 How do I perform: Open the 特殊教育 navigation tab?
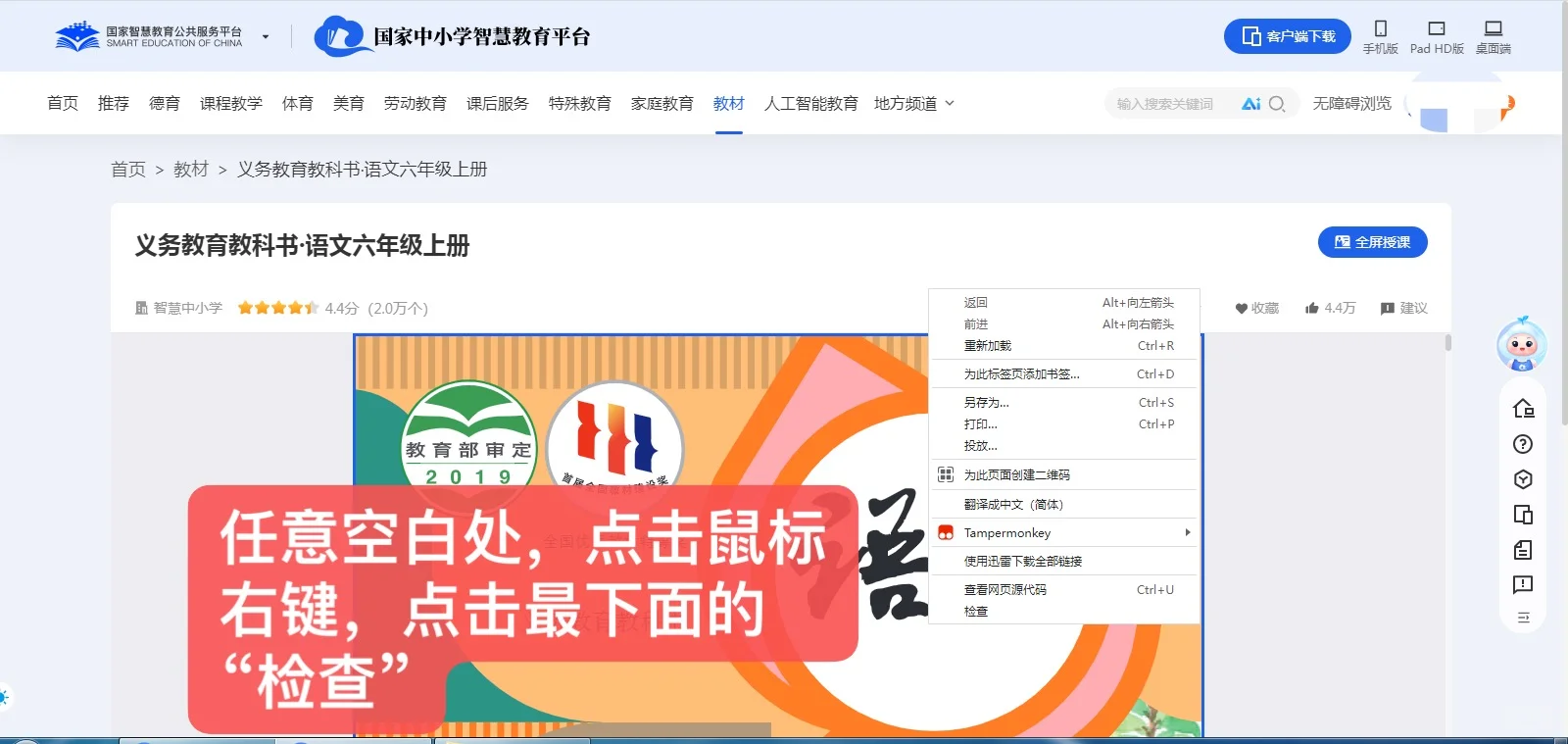coord(580,103)
